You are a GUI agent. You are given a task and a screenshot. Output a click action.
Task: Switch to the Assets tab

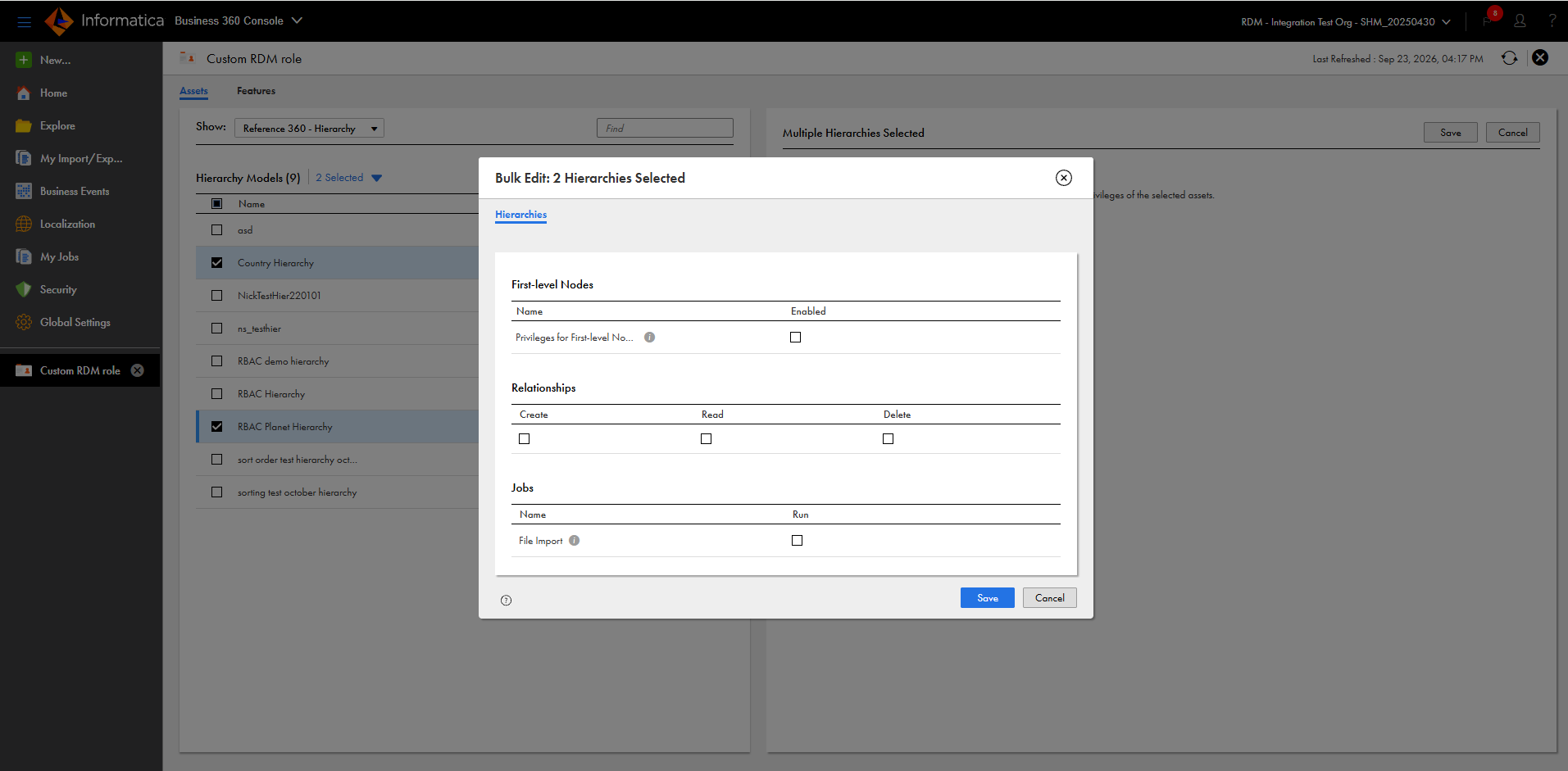193,91
